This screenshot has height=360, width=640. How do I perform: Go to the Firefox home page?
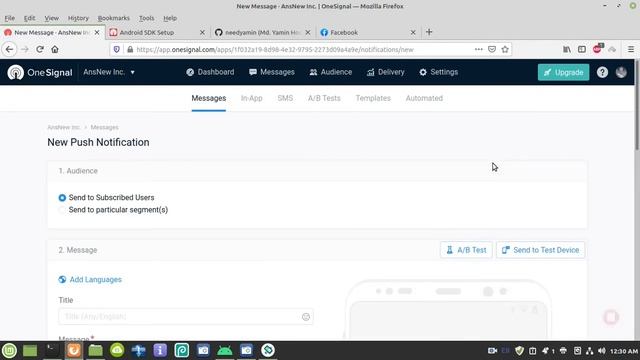pyautogui.click(x=55, y=49)
